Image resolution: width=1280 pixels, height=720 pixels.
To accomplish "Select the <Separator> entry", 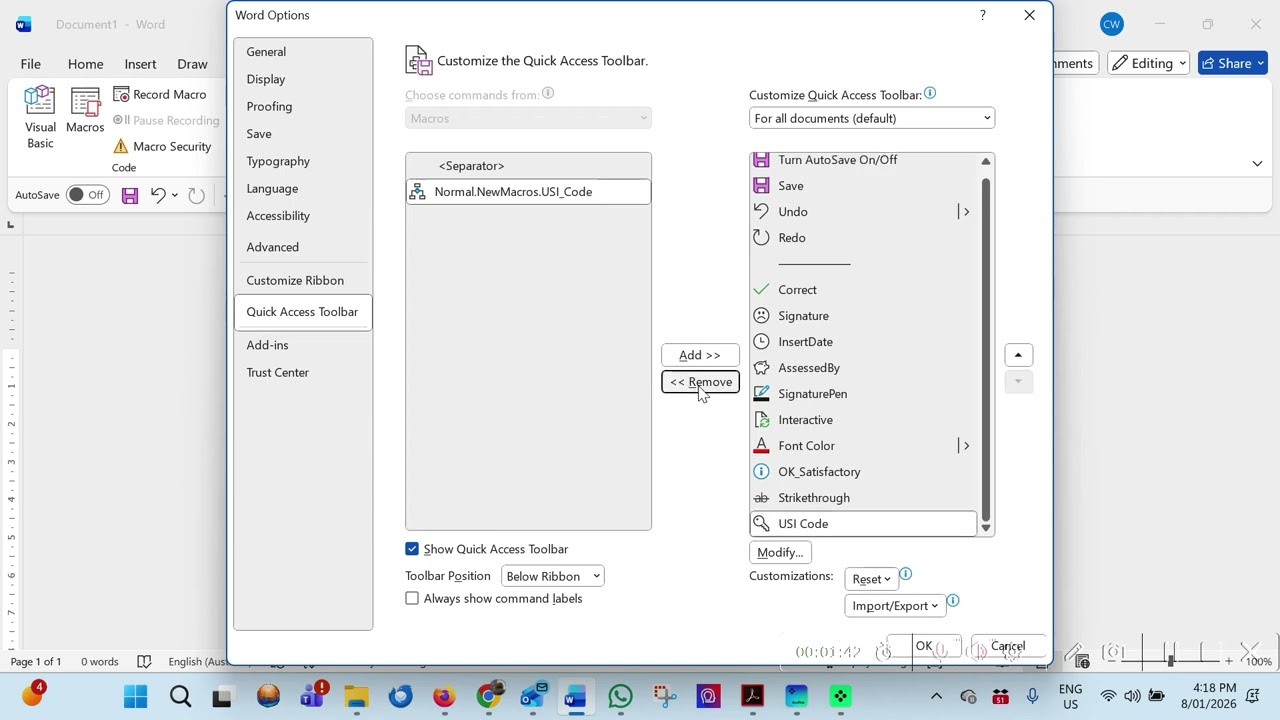I will tap(528, 166).
